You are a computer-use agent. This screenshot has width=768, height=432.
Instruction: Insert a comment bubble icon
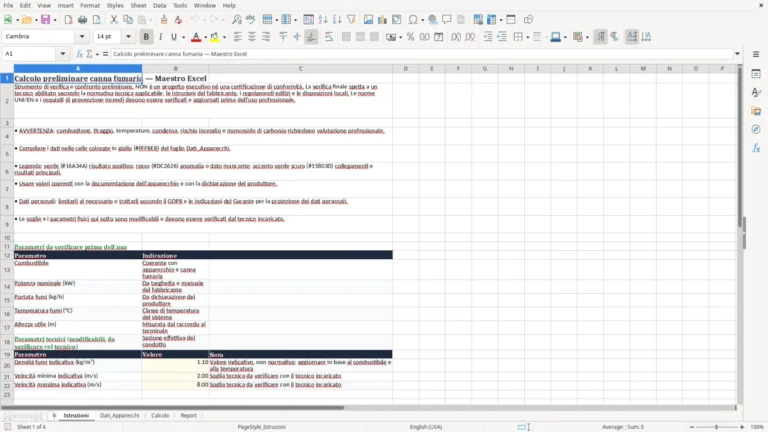click(447, 20)
